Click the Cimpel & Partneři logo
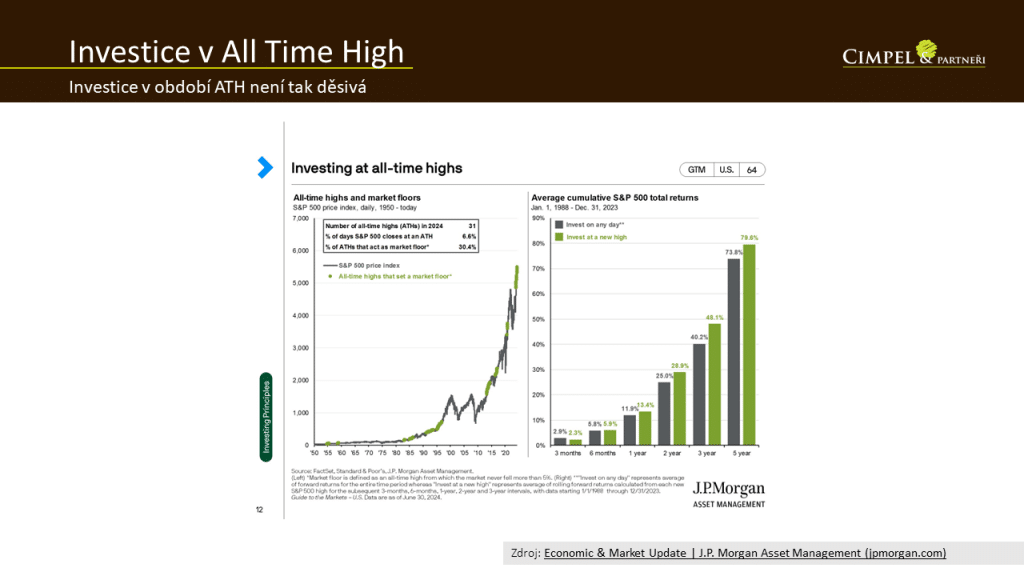This screenshot has width=1024, height=576. (x=914, y=56)
